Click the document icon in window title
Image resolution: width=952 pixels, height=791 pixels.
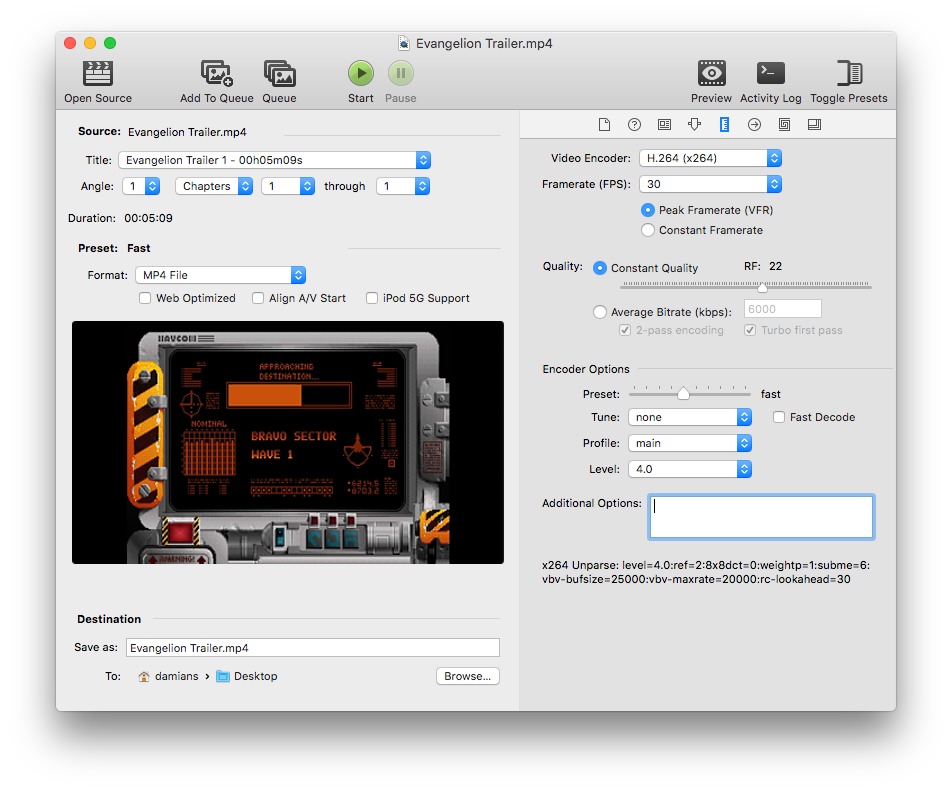[404, 43]
